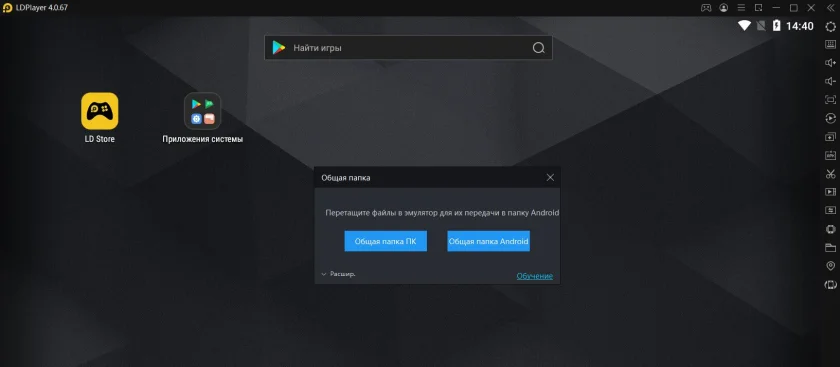Open the shared folder sidebar icon

tap(830, 248)
